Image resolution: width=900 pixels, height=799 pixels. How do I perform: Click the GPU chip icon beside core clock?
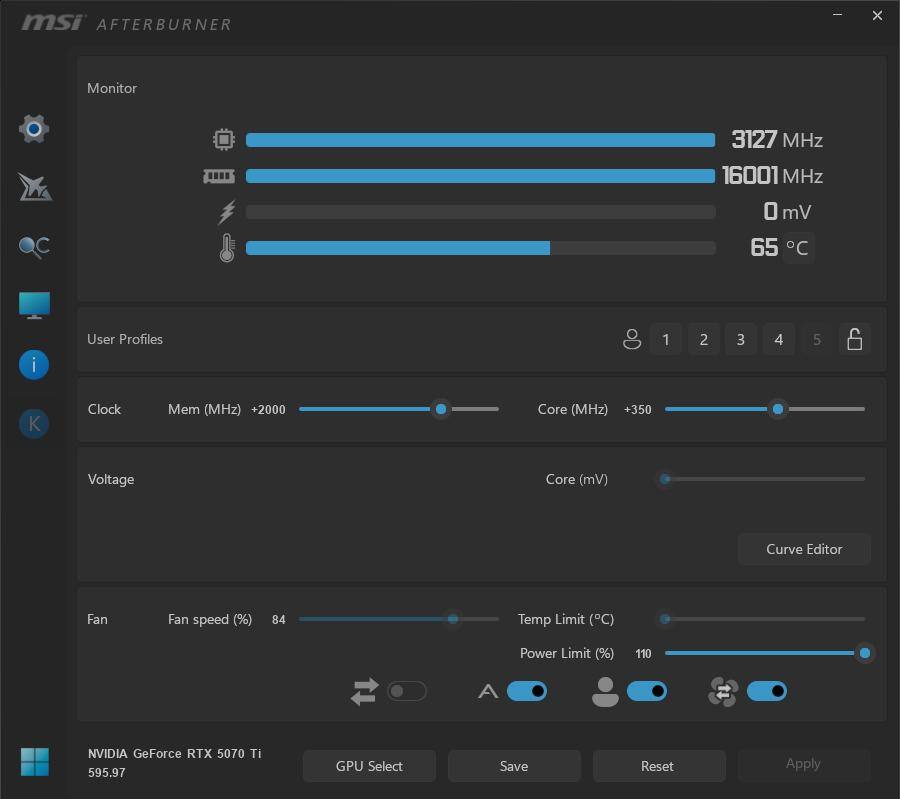(224, 139)
